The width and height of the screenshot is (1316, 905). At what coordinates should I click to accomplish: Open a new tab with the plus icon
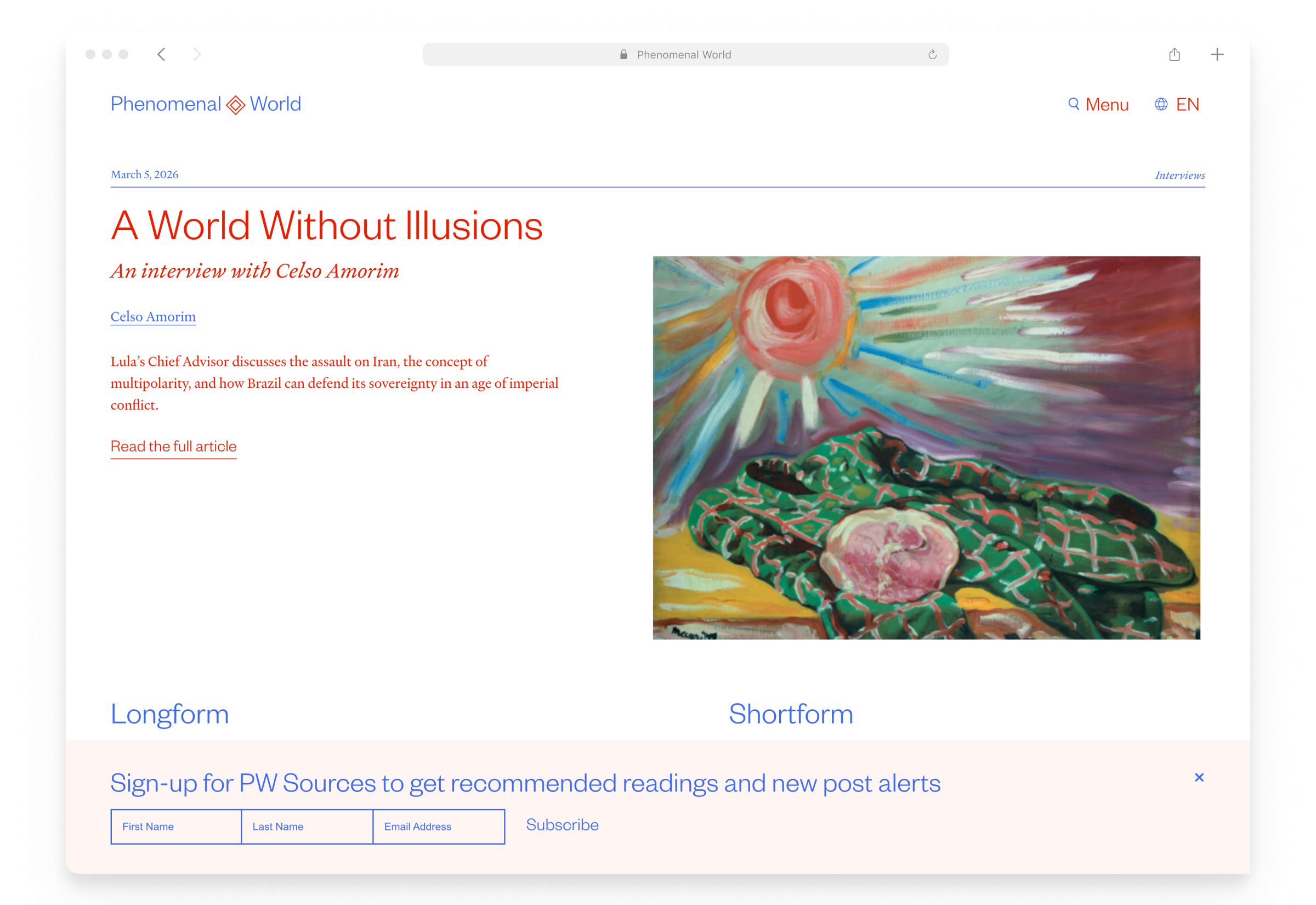pos(1217,54)
